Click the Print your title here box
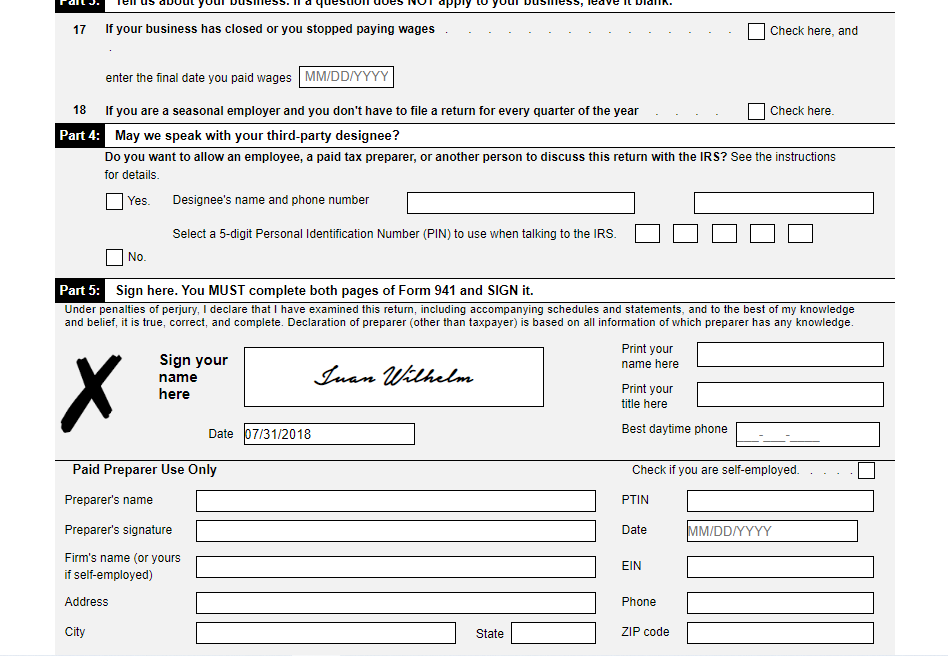948x656 pixels. [x=790, y=394]
